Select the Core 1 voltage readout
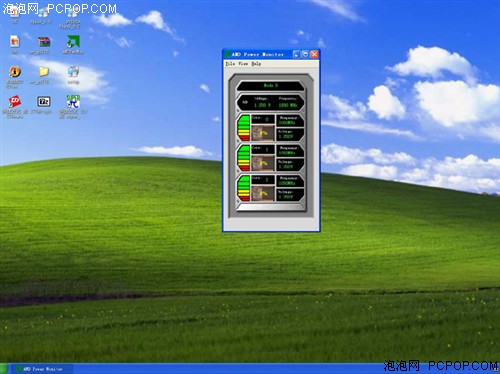The width and height of the screenshot is (500, 374). tap(290, 164)
